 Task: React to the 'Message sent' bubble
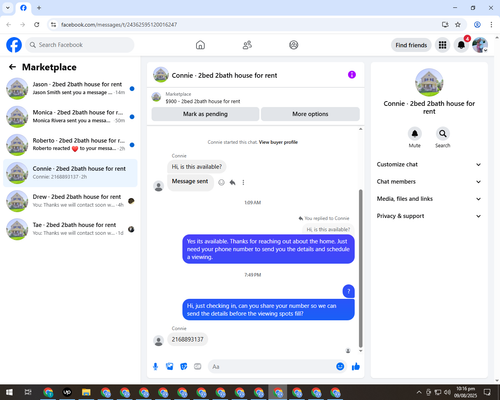(x=221, y=182)
